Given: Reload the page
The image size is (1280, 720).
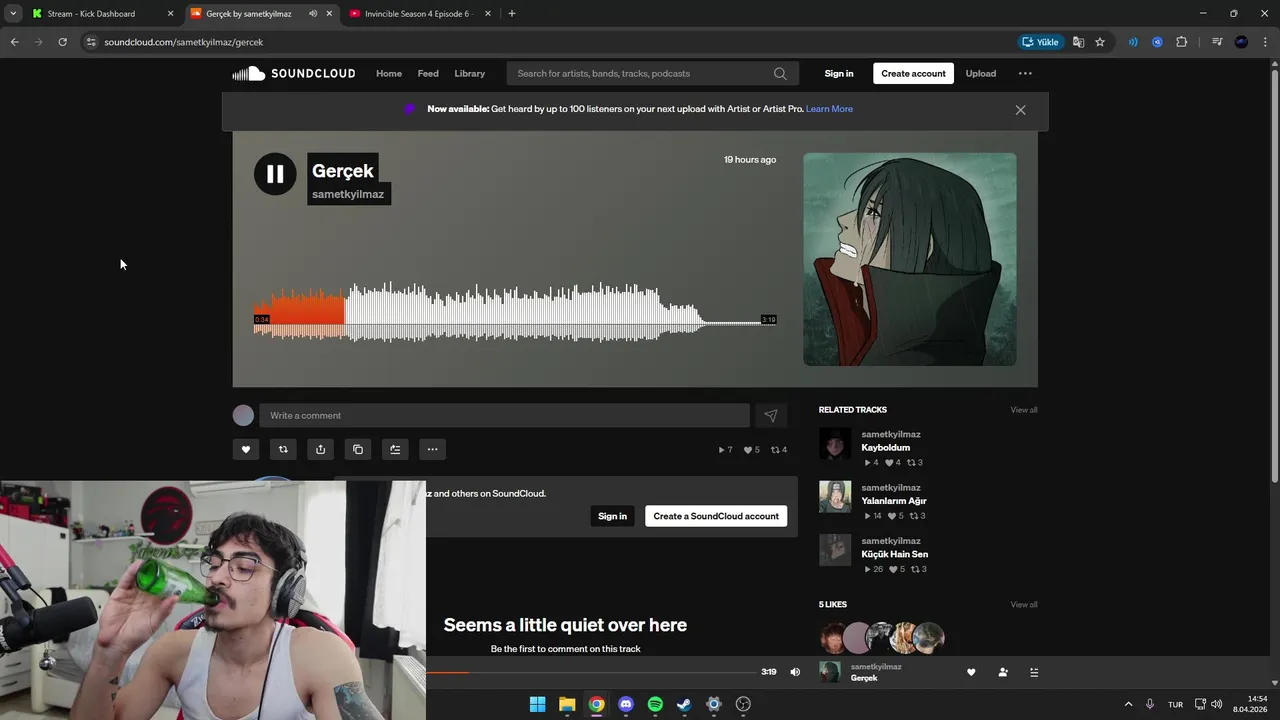Looking at the screenshot, I should tap(62, 42).
